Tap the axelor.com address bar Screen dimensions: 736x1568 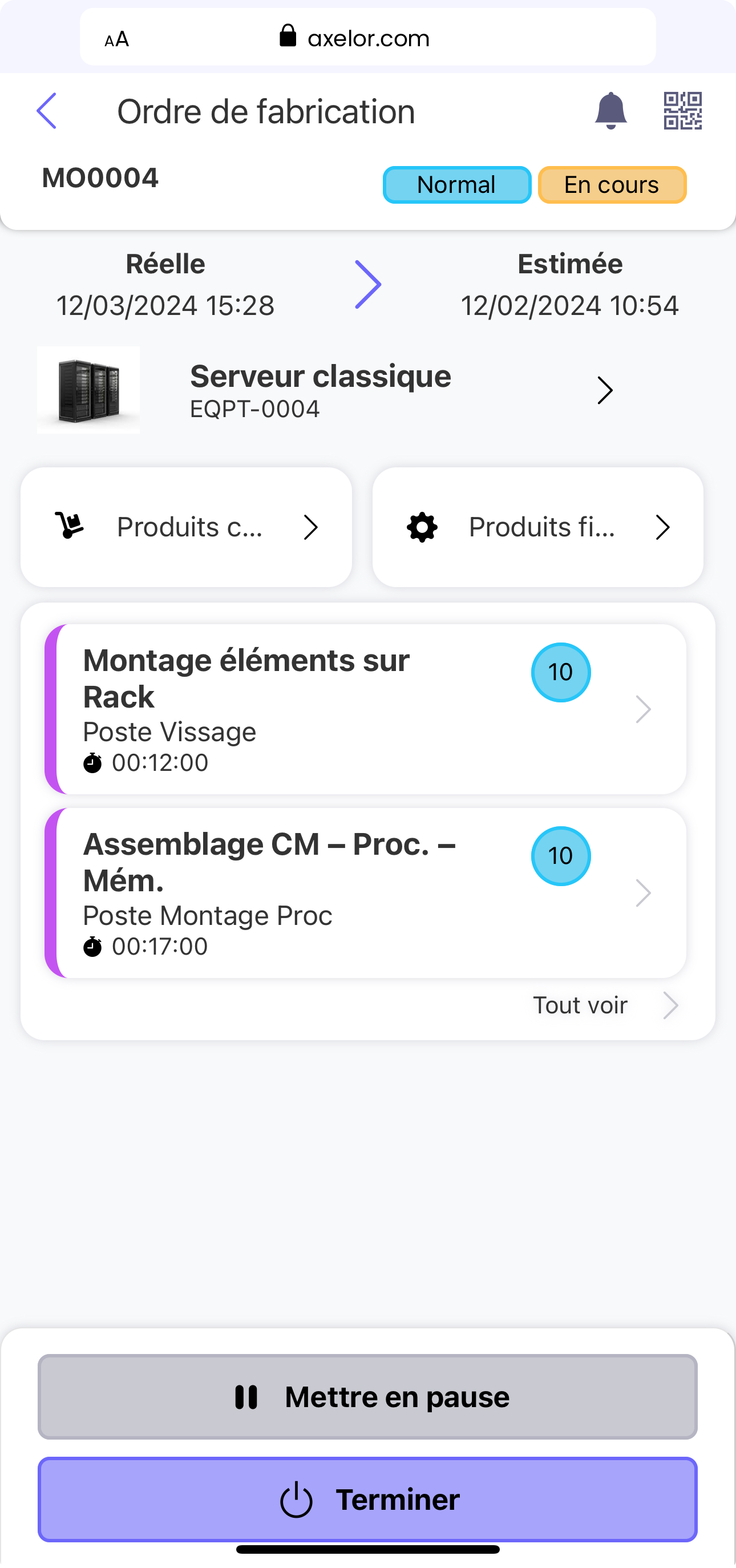coord(367,38)
